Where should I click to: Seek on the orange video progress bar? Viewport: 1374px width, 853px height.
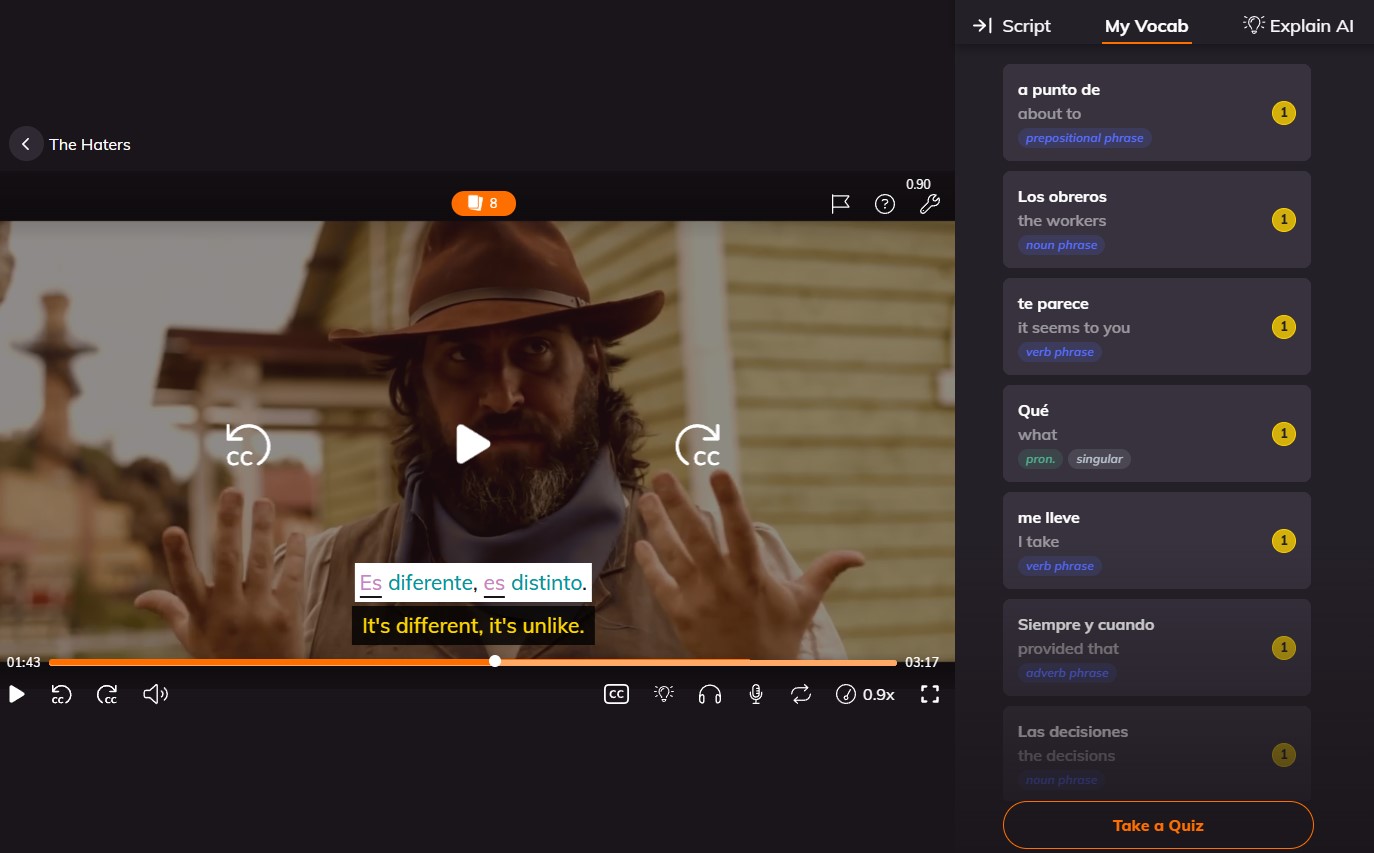click(x=472, y=662)
